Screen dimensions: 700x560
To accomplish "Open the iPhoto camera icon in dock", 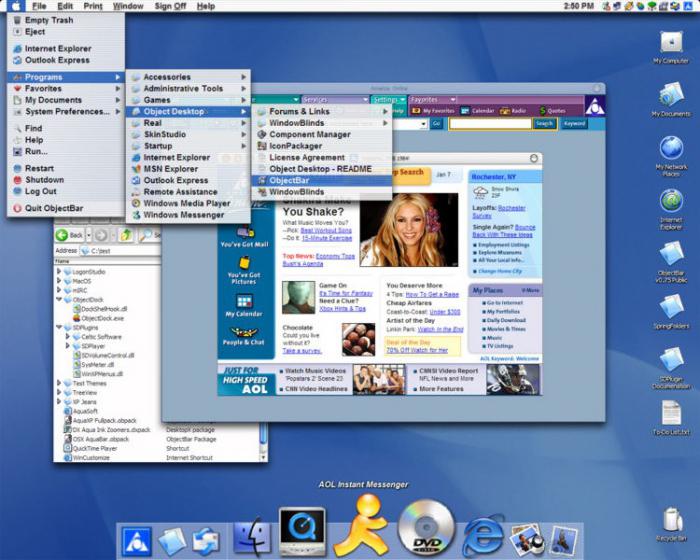I will (527, 540).
